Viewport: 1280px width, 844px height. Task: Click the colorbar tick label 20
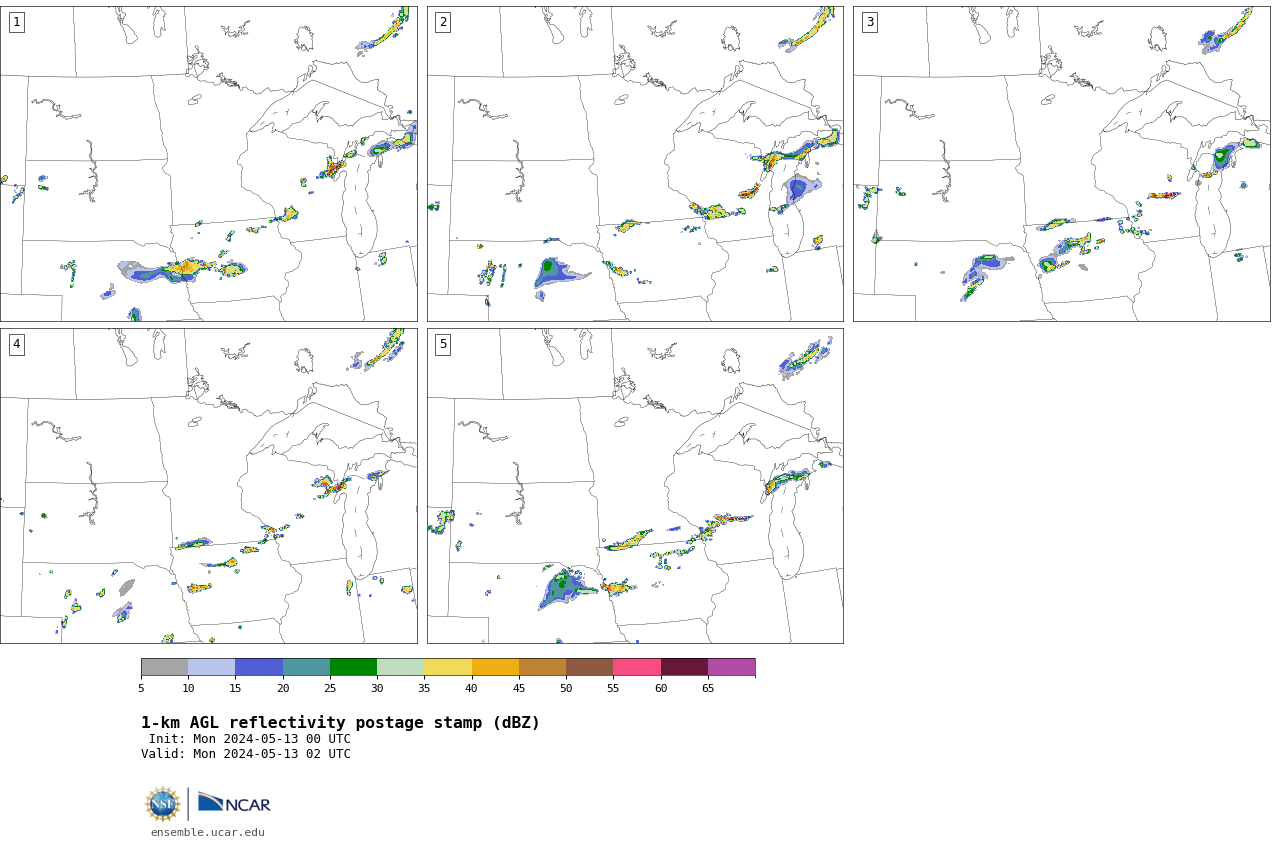[283, 688]
